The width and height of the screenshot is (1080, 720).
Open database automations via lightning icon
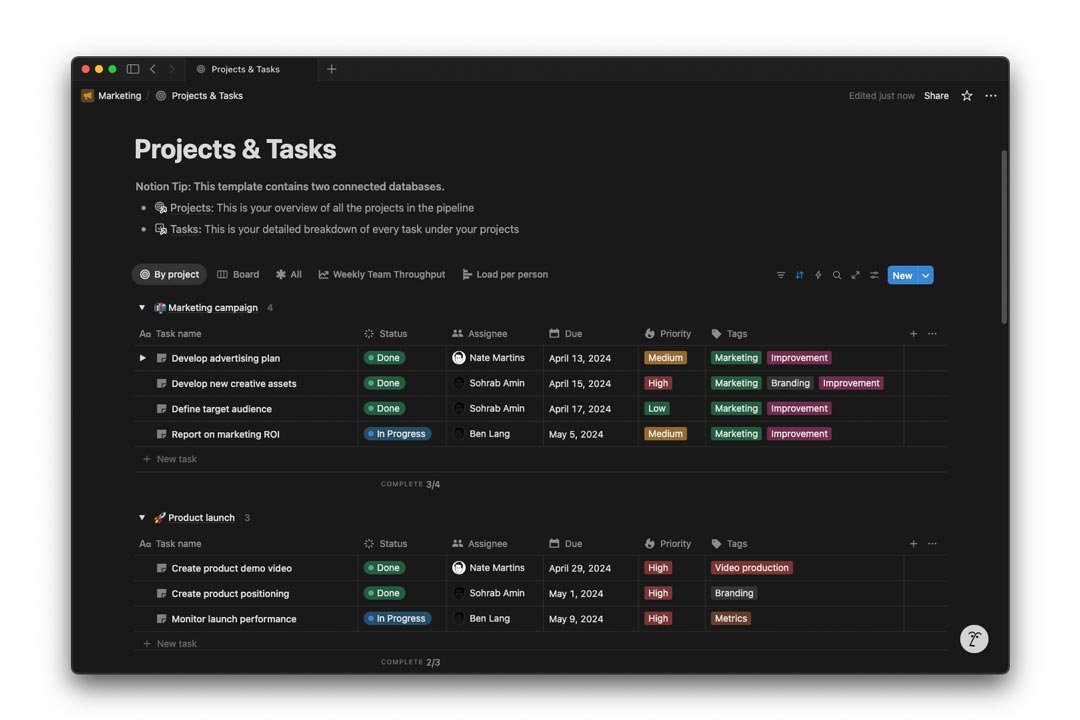coord(818,274)
